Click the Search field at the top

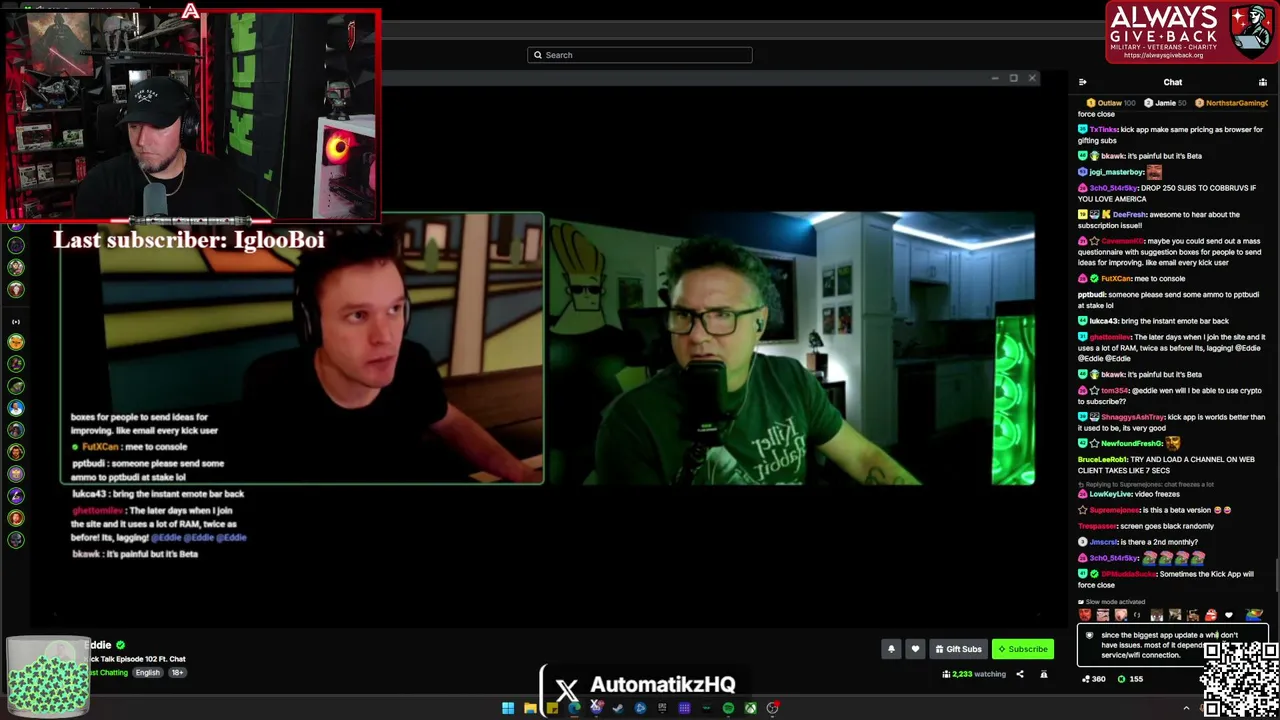(x=640, y=55)
